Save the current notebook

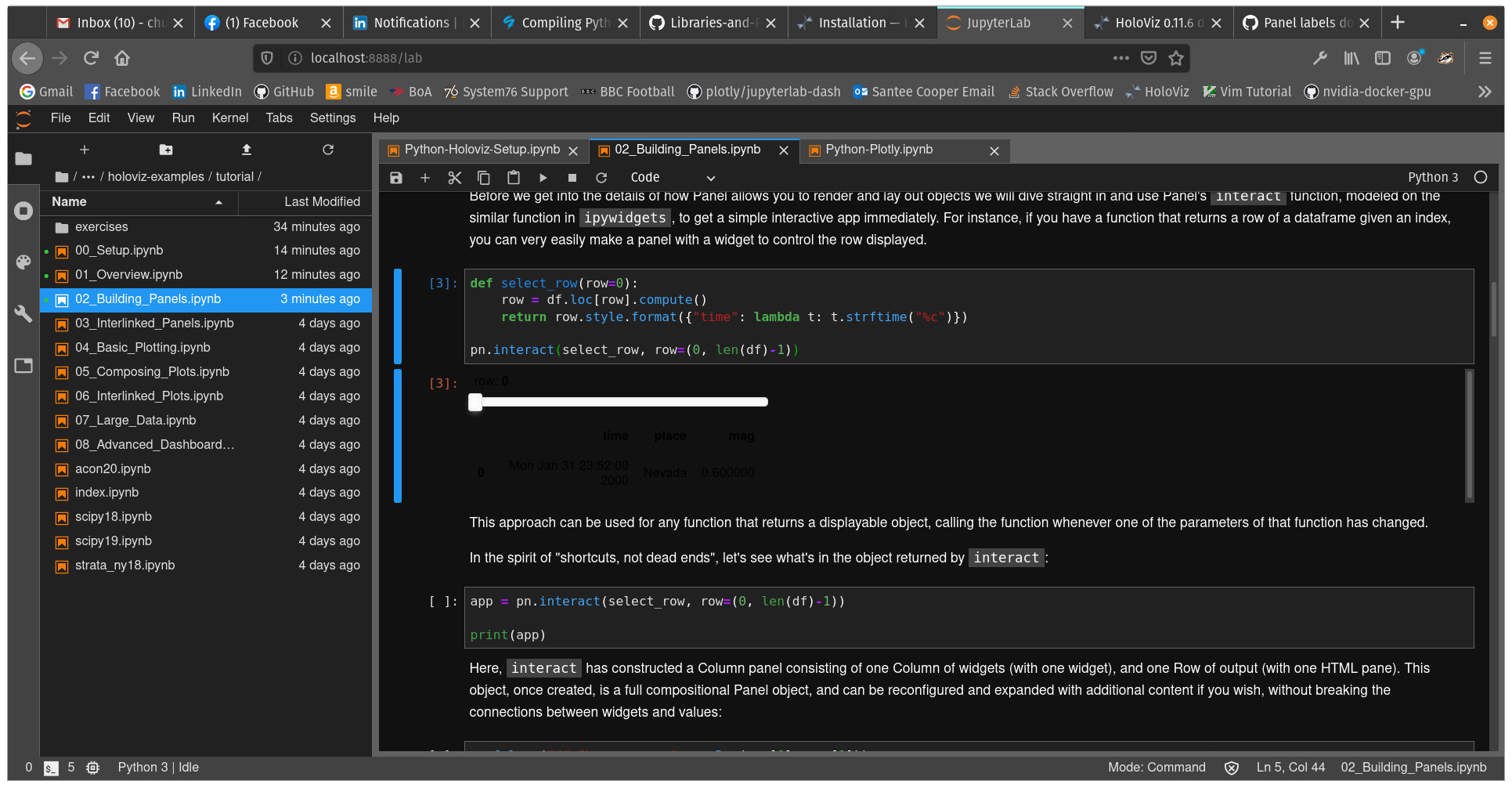395,178
